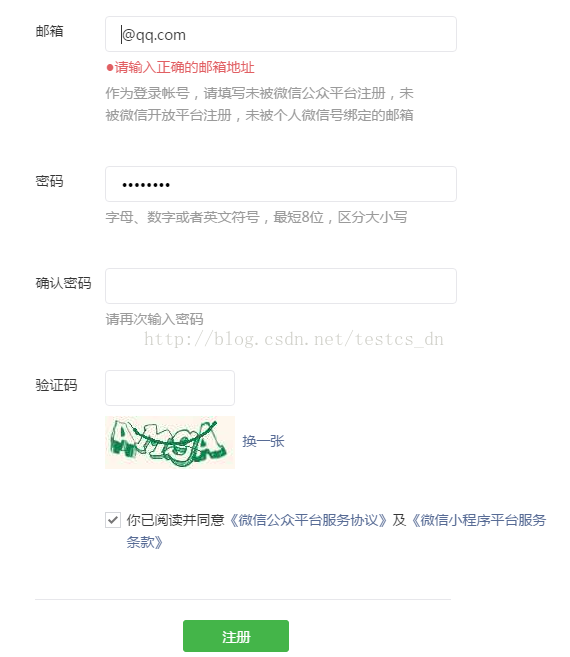Click the 确认密码 field label
The image size is (570, 657).
click(63, 283)
